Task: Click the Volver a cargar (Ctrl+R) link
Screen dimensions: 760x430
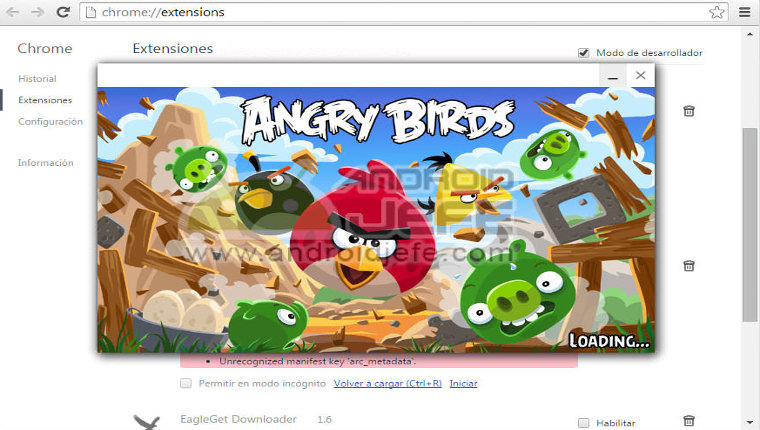Action: point(387,384)
